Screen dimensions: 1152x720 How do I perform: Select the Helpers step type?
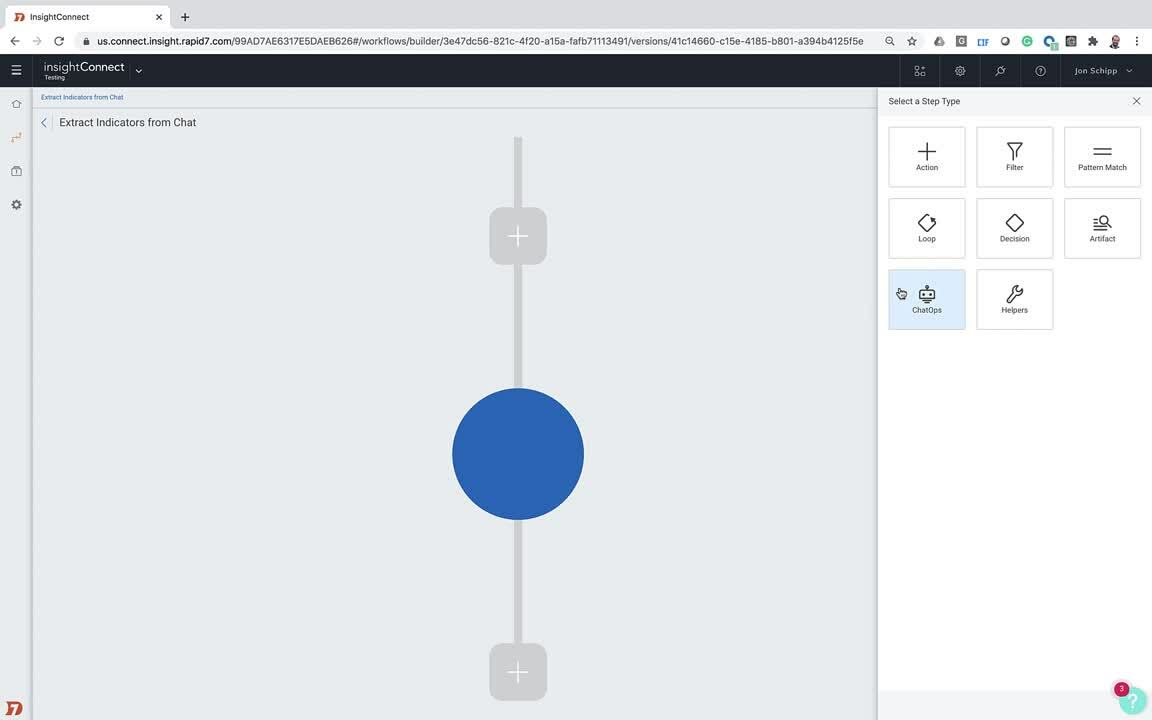pos(1013,298)
